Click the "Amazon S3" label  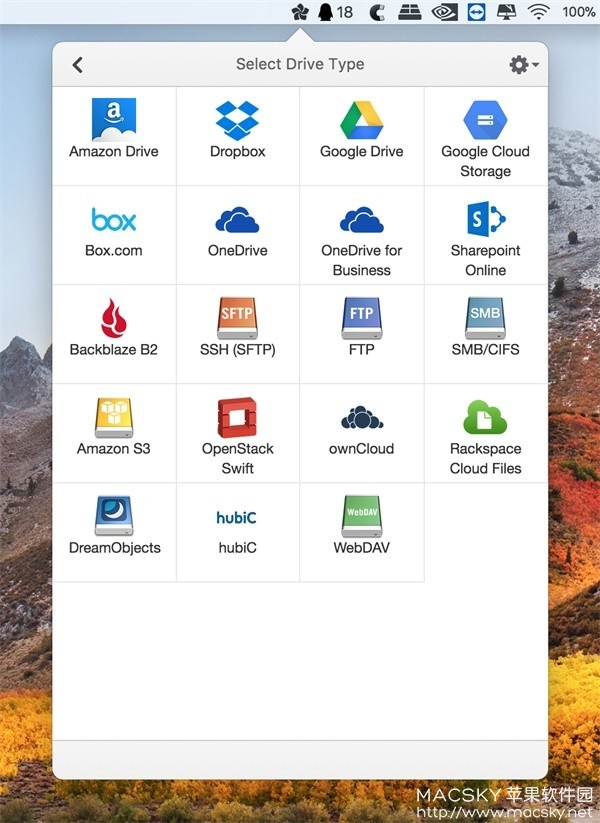[114, 449]
